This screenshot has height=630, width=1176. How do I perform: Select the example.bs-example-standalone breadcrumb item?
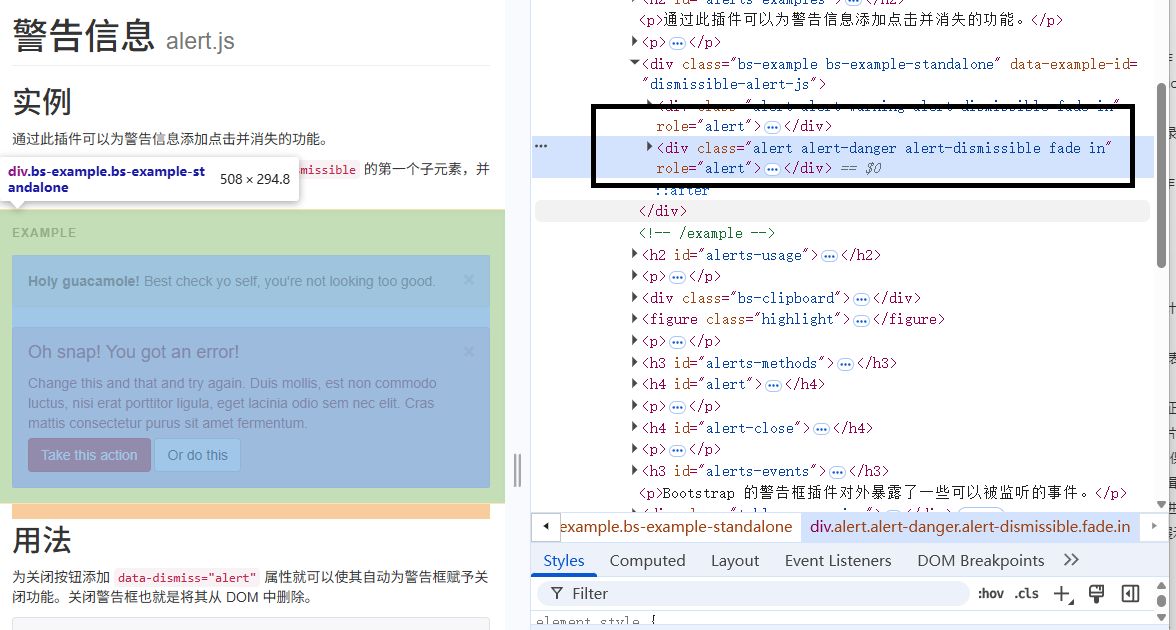point(676,526)
